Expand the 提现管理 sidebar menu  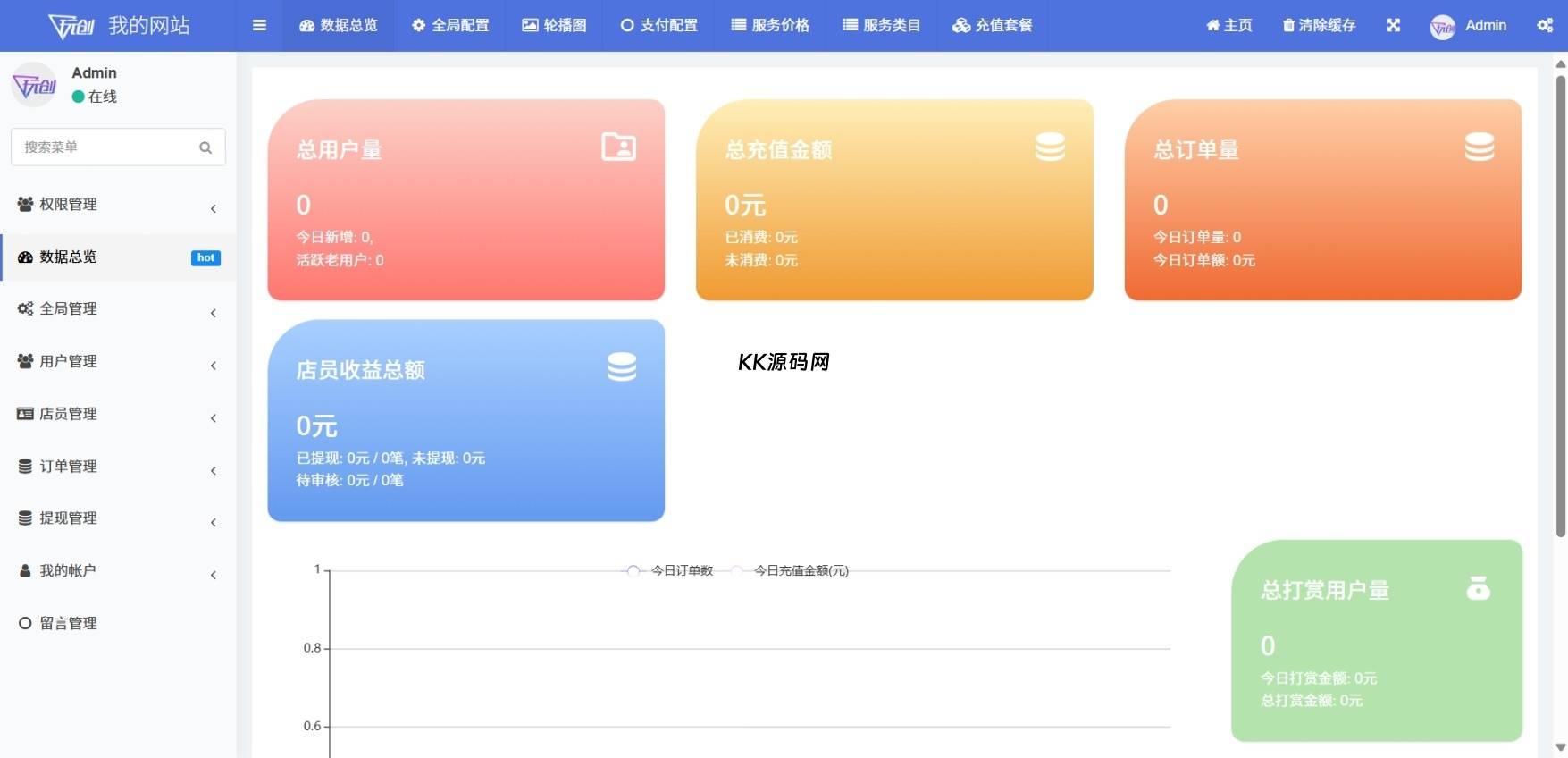117,518
